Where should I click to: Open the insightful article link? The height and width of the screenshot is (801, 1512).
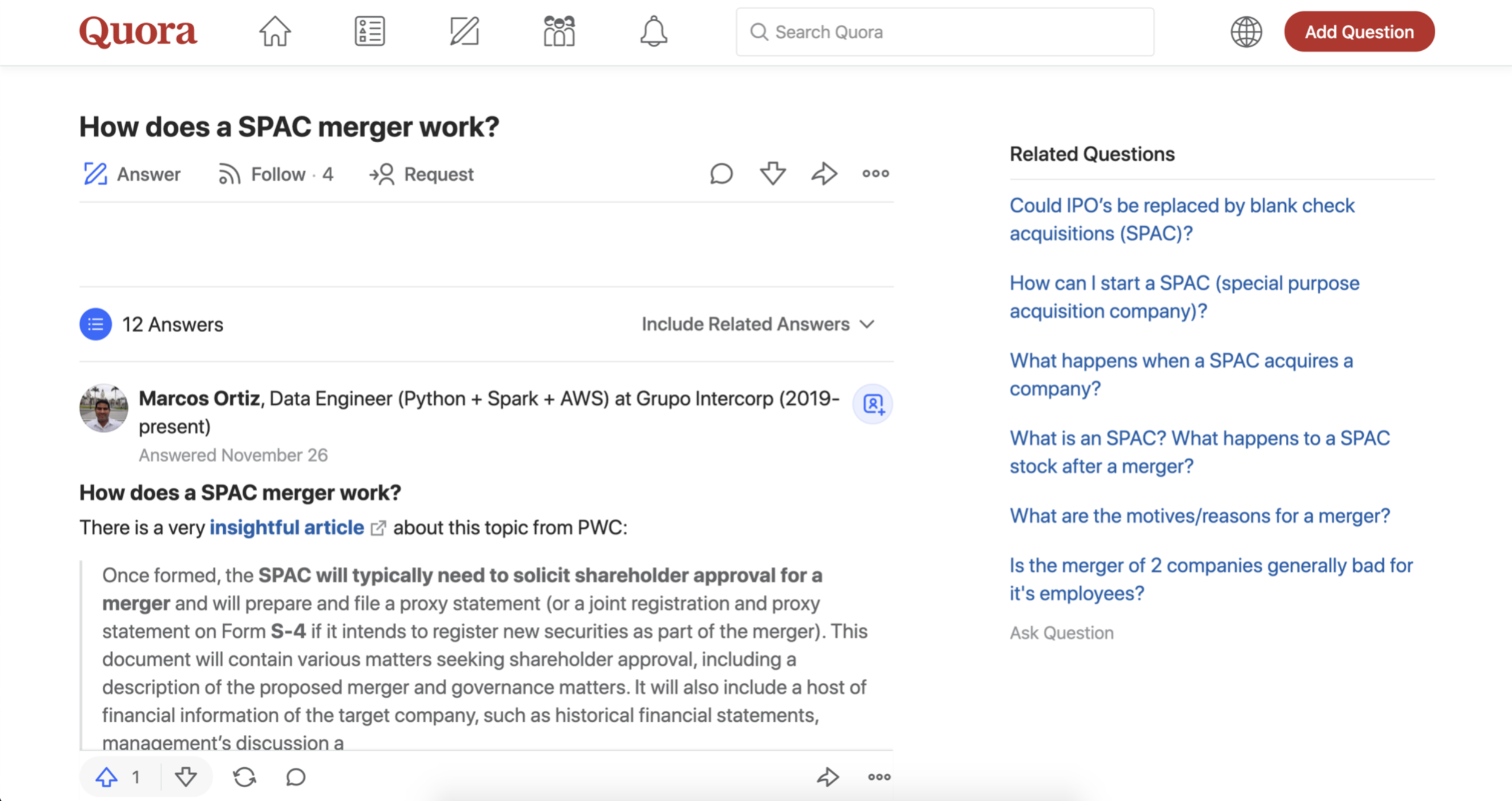(287, 528)
